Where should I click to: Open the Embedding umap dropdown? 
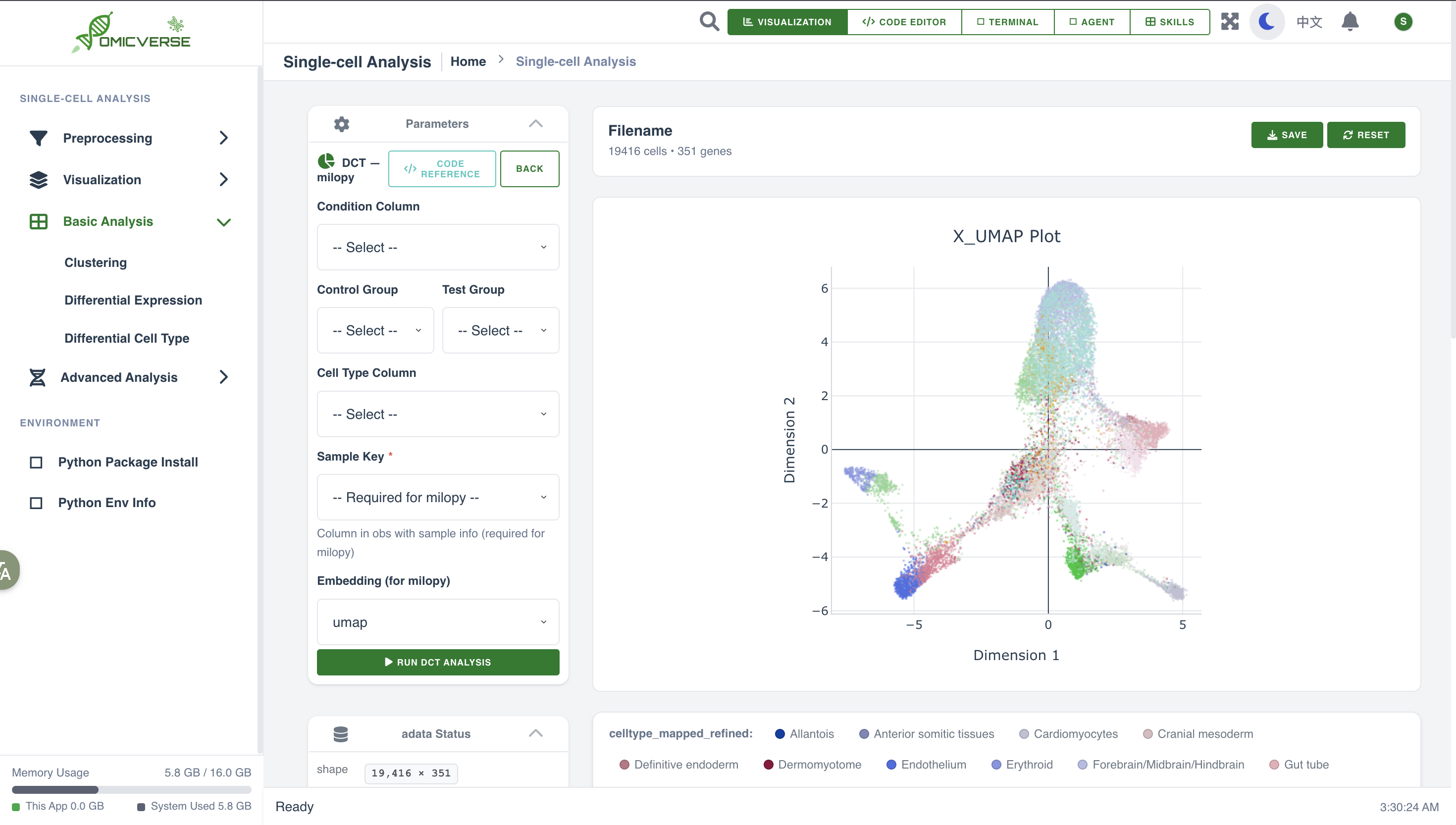[x=437, y=622]
